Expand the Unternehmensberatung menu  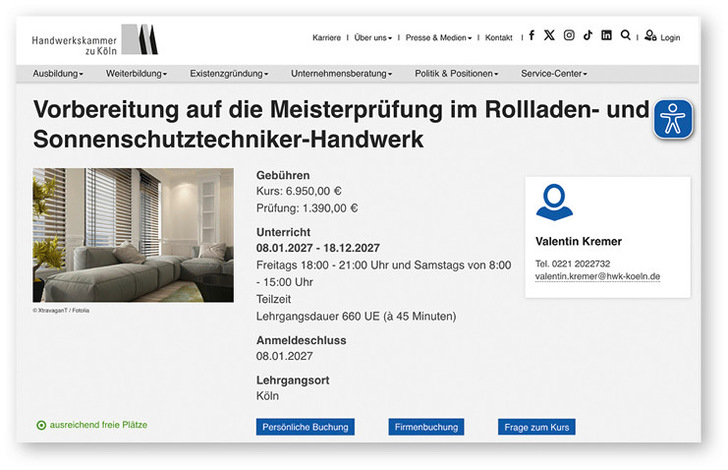[341, 73]
